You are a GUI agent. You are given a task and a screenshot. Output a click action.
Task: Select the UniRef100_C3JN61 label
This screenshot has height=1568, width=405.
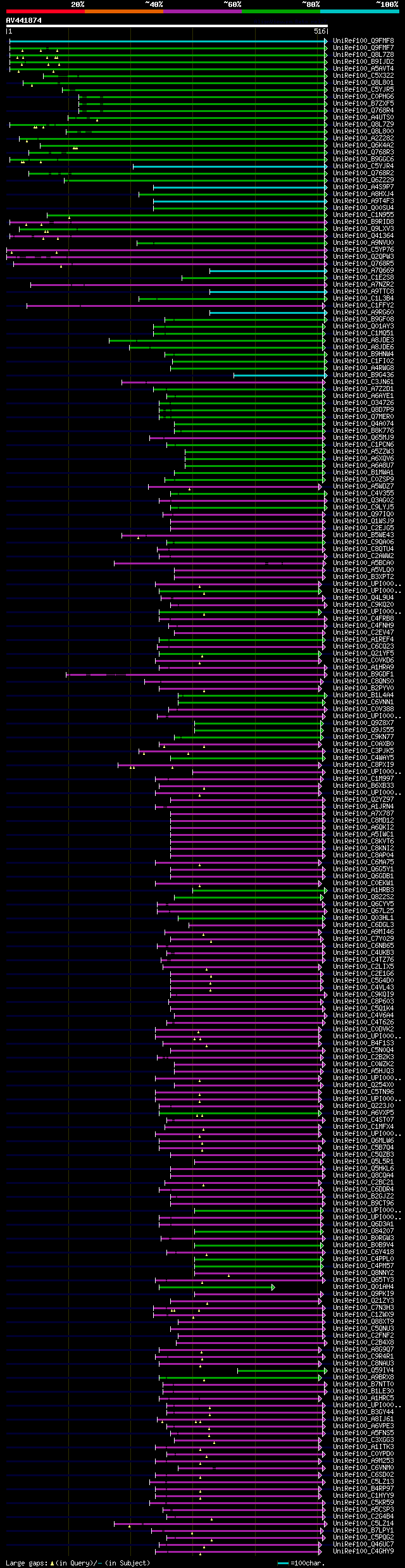coord(363,382)
